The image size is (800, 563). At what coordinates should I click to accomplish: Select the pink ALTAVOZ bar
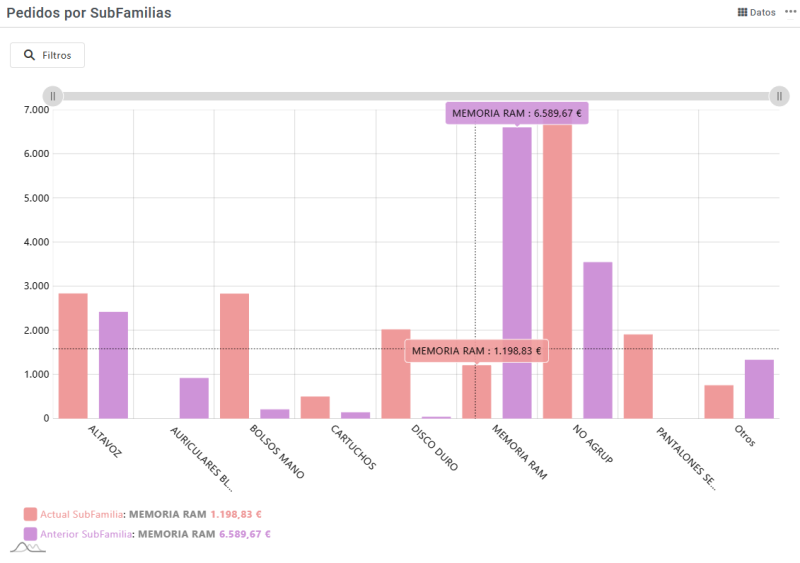tap(73, 356)
